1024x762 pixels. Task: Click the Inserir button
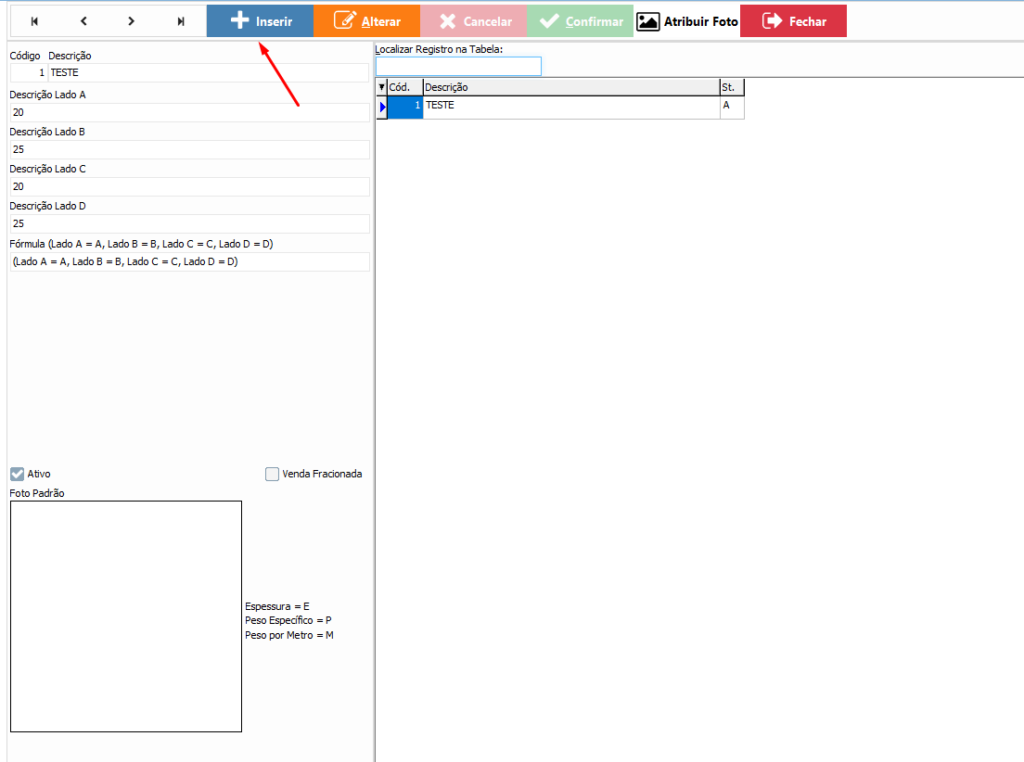point(260,21)
